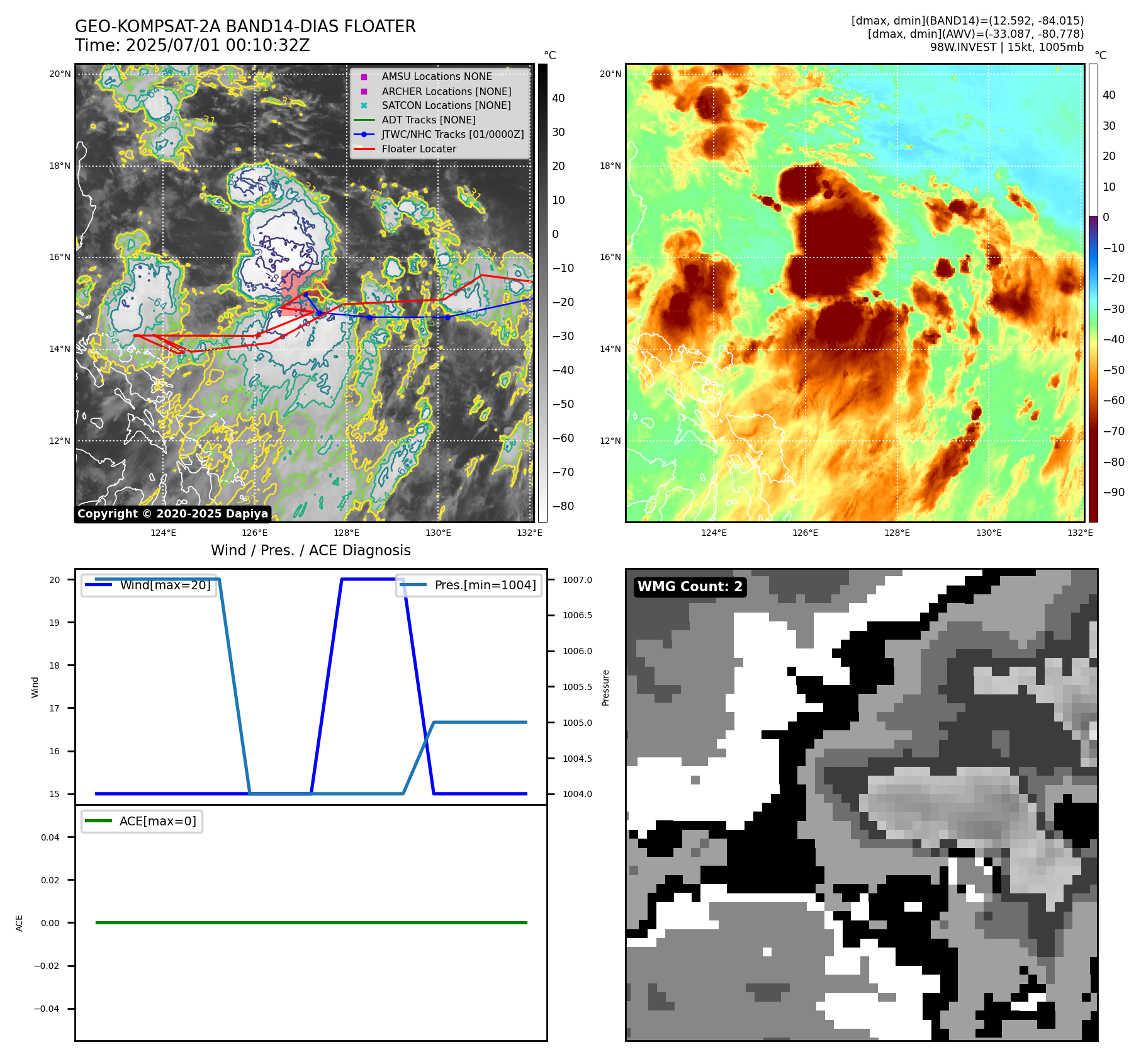The height and width of the screenshot is (1064, 1141).
Task: Click the 'ACE' y-axis label
Action: [x=20, y=923]
